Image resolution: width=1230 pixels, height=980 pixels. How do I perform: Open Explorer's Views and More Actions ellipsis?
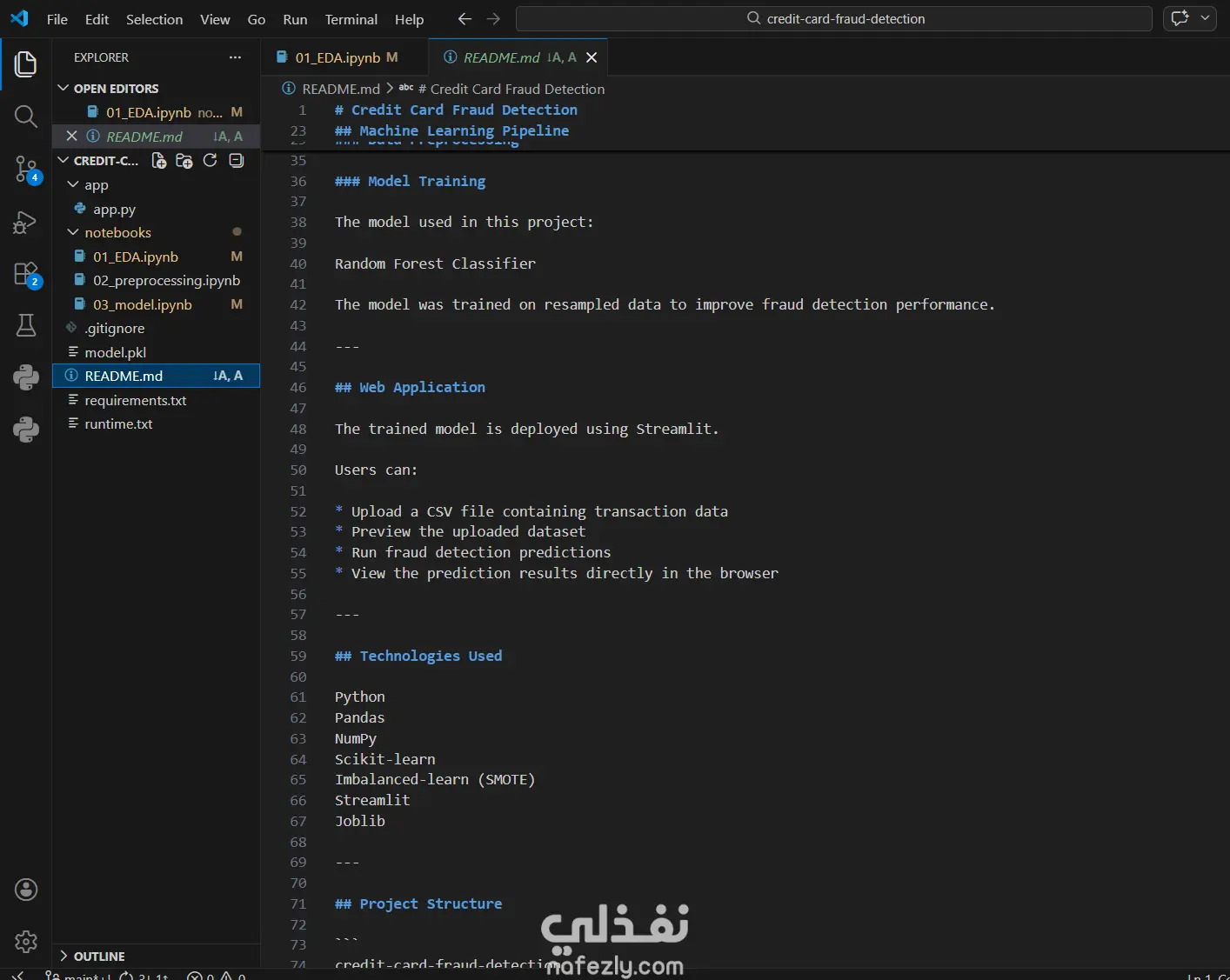click(235, 57)
